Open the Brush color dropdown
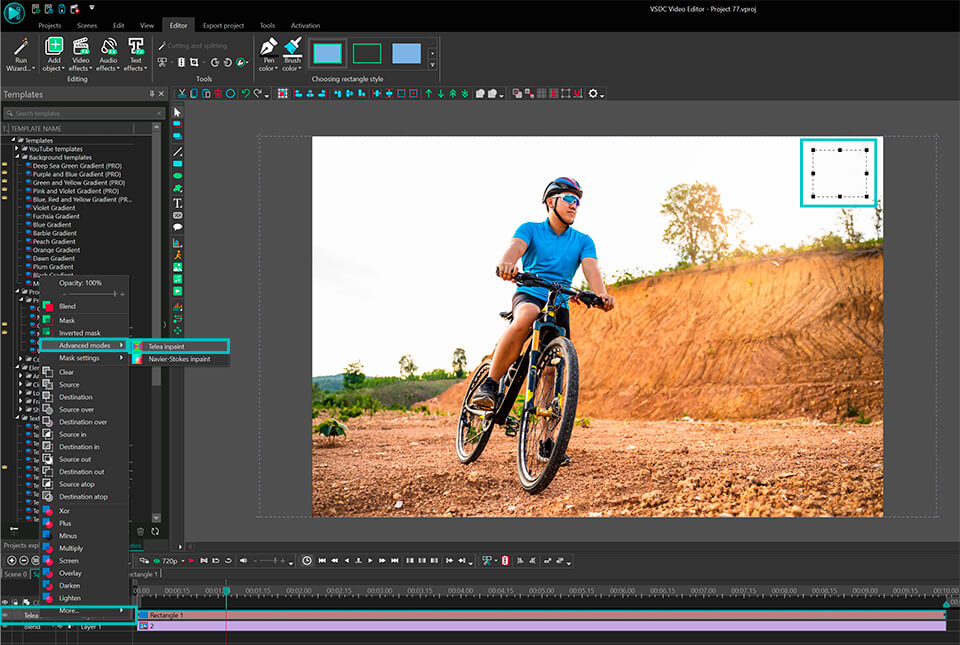Viewport: 960px width, 645px height. [x=291, y=68]
